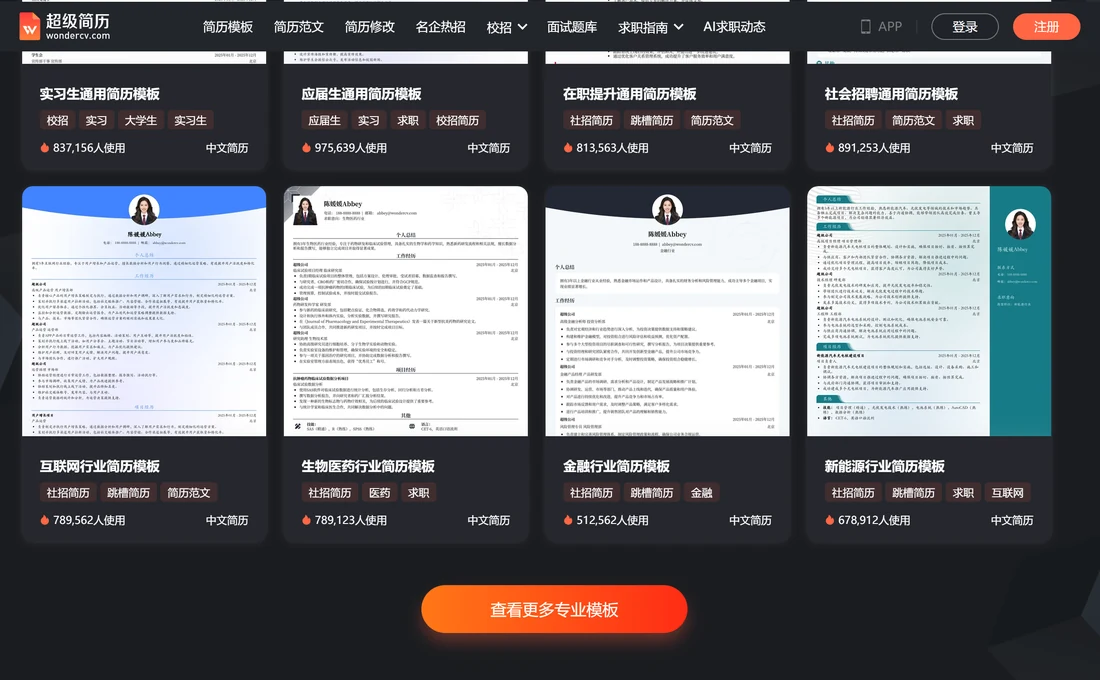Click the 登录 login button
The height and width of the screenshot is (680, 1100).
965,27
